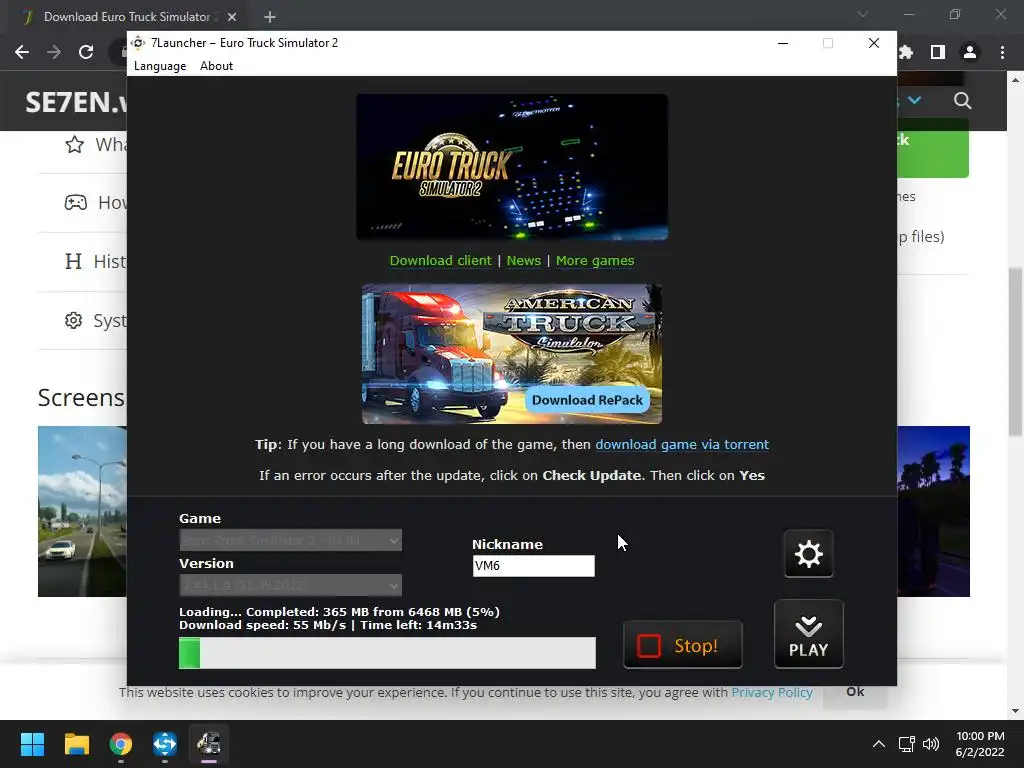Screen dimensions: 1024x768
Task: Click the PLAY button with arrows
Action: point(808,634)
